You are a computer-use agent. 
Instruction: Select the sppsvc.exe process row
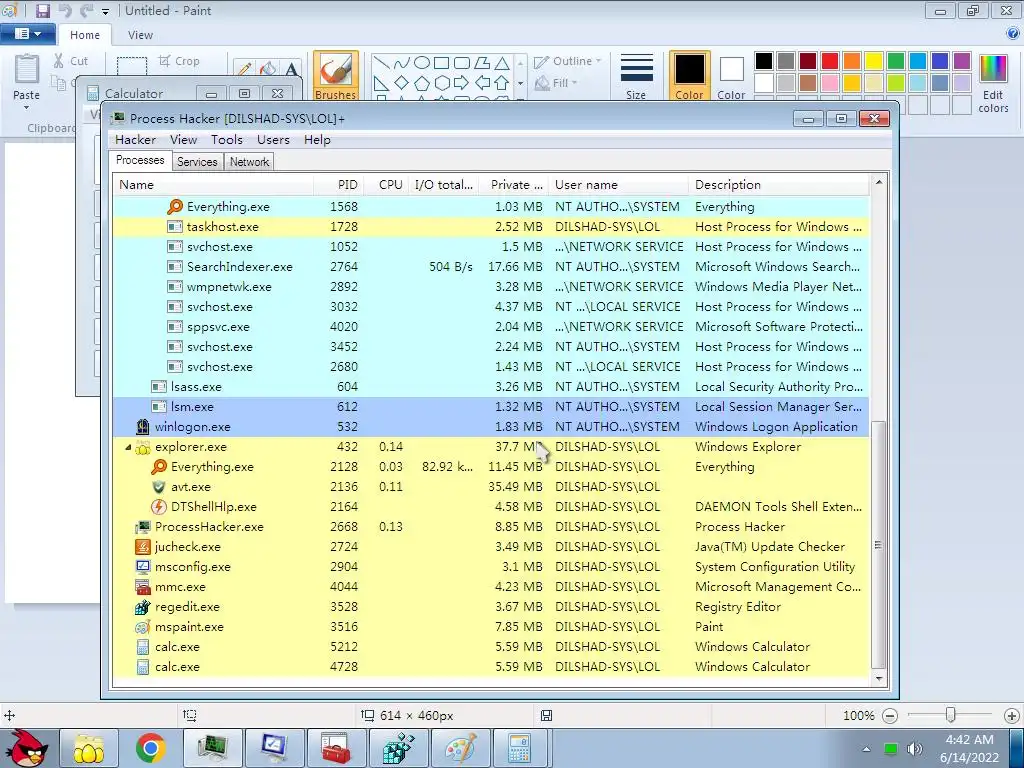(491, 327)
